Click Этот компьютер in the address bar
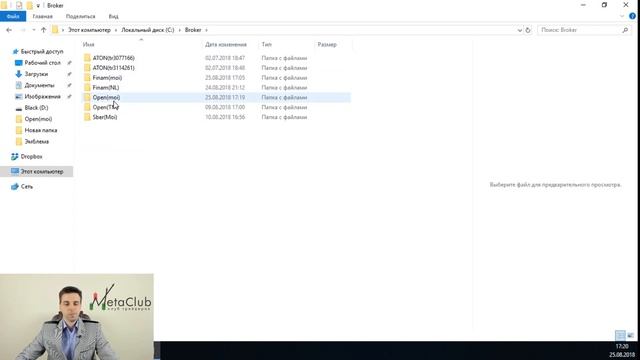The height and width of the screenshot is (360, 640). (89, 30)
